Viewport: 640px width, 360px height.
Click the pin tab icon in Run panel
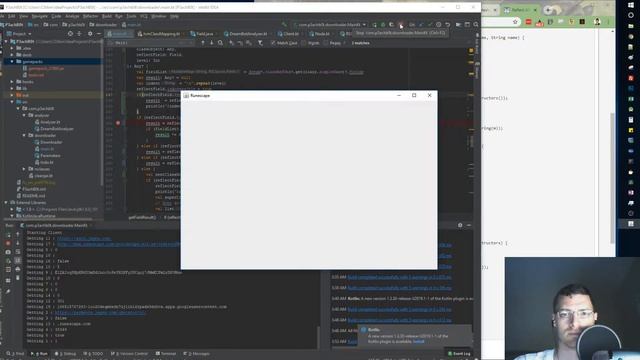coord(8,291)
